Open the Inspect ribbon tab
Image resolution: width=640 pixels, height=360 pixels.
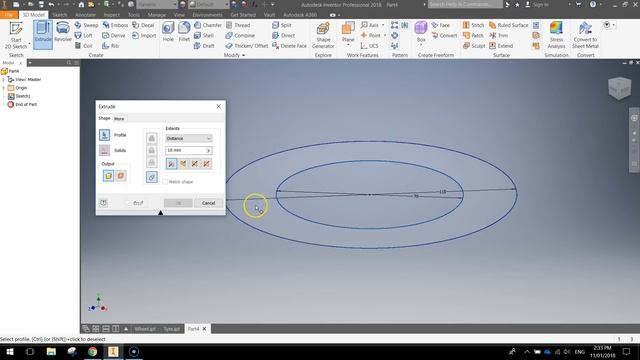click(111, 15)
